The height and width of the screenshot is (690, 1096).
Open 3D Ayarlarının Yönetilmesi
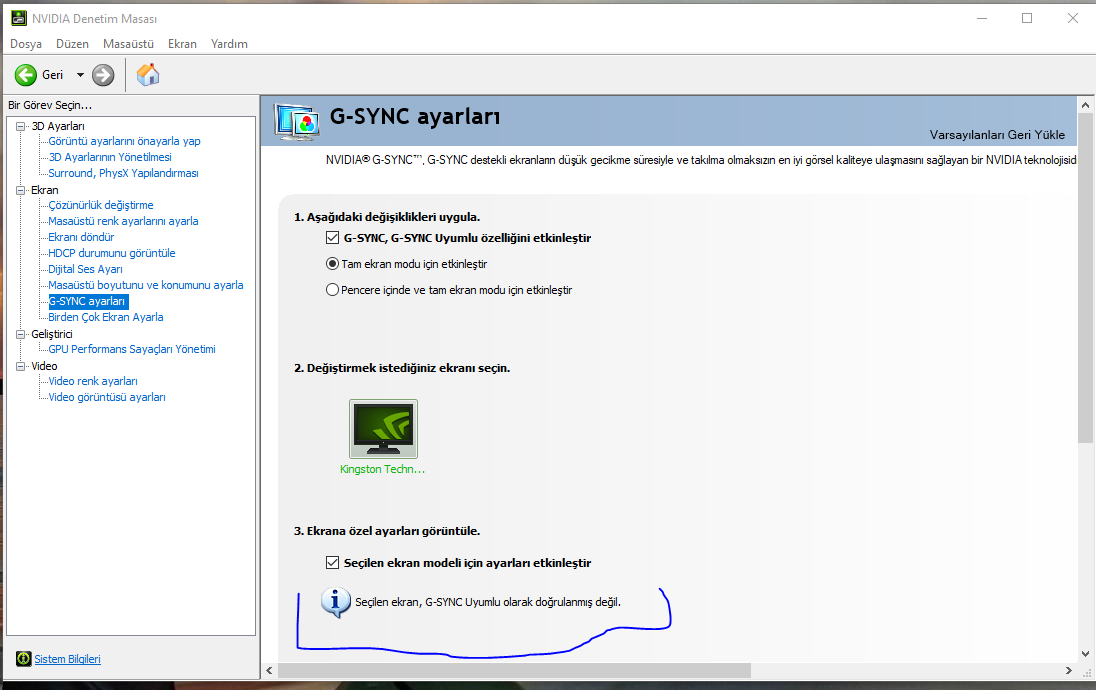(x=110, y=157)
